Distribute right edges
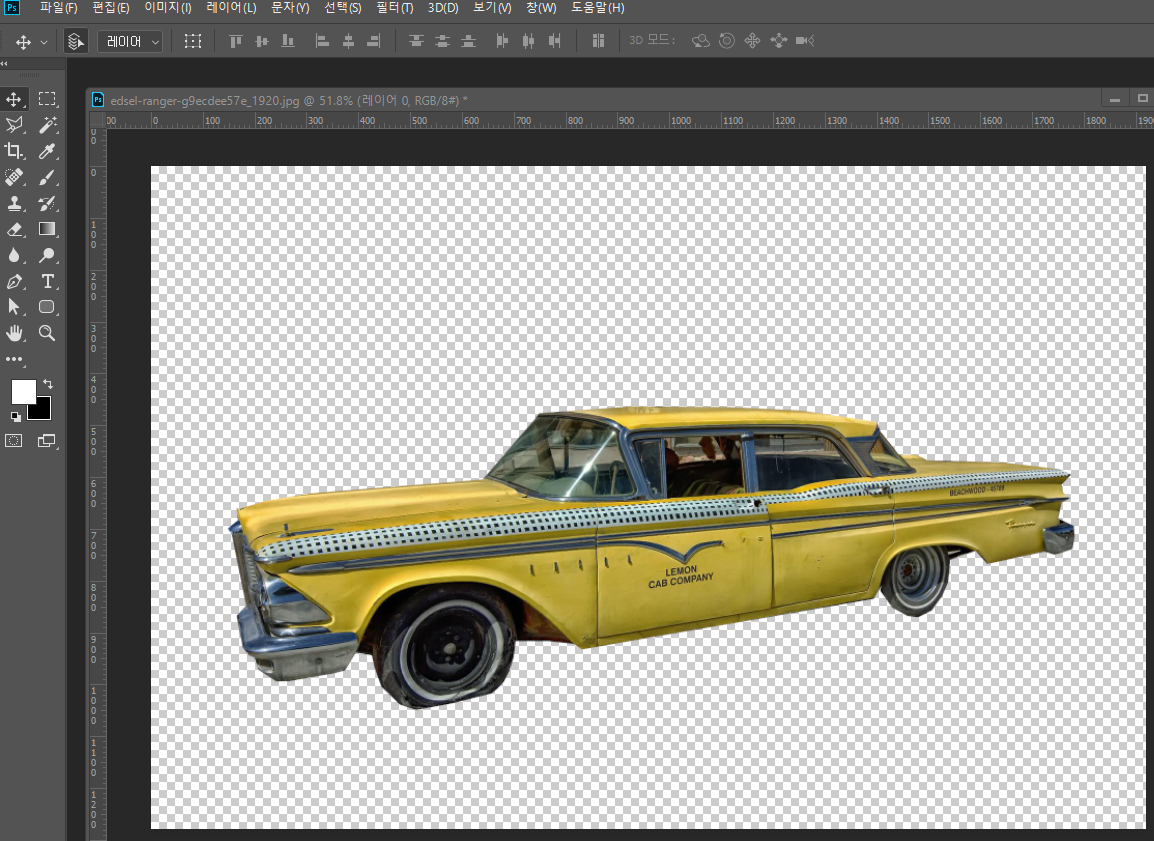This screenshot has width=1154, height=841. 554,41
